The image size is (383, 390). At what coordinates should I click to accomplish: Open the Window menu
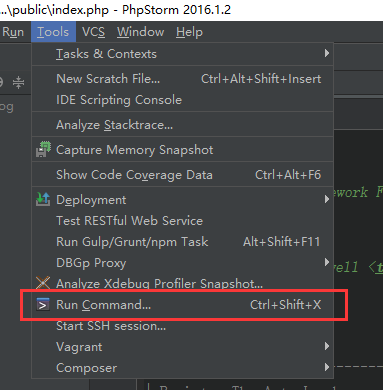(x=140, y=32)
